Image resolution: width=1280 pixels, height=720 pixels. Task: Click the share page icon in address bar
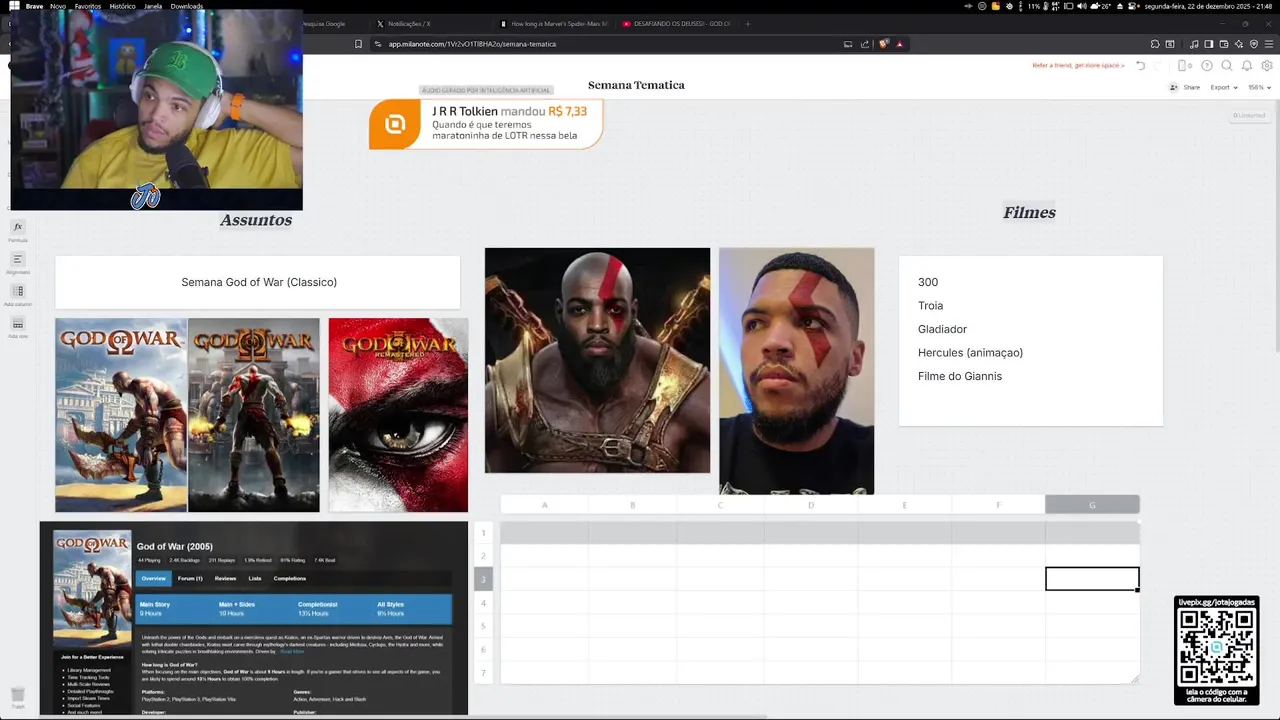pos(865,44)
